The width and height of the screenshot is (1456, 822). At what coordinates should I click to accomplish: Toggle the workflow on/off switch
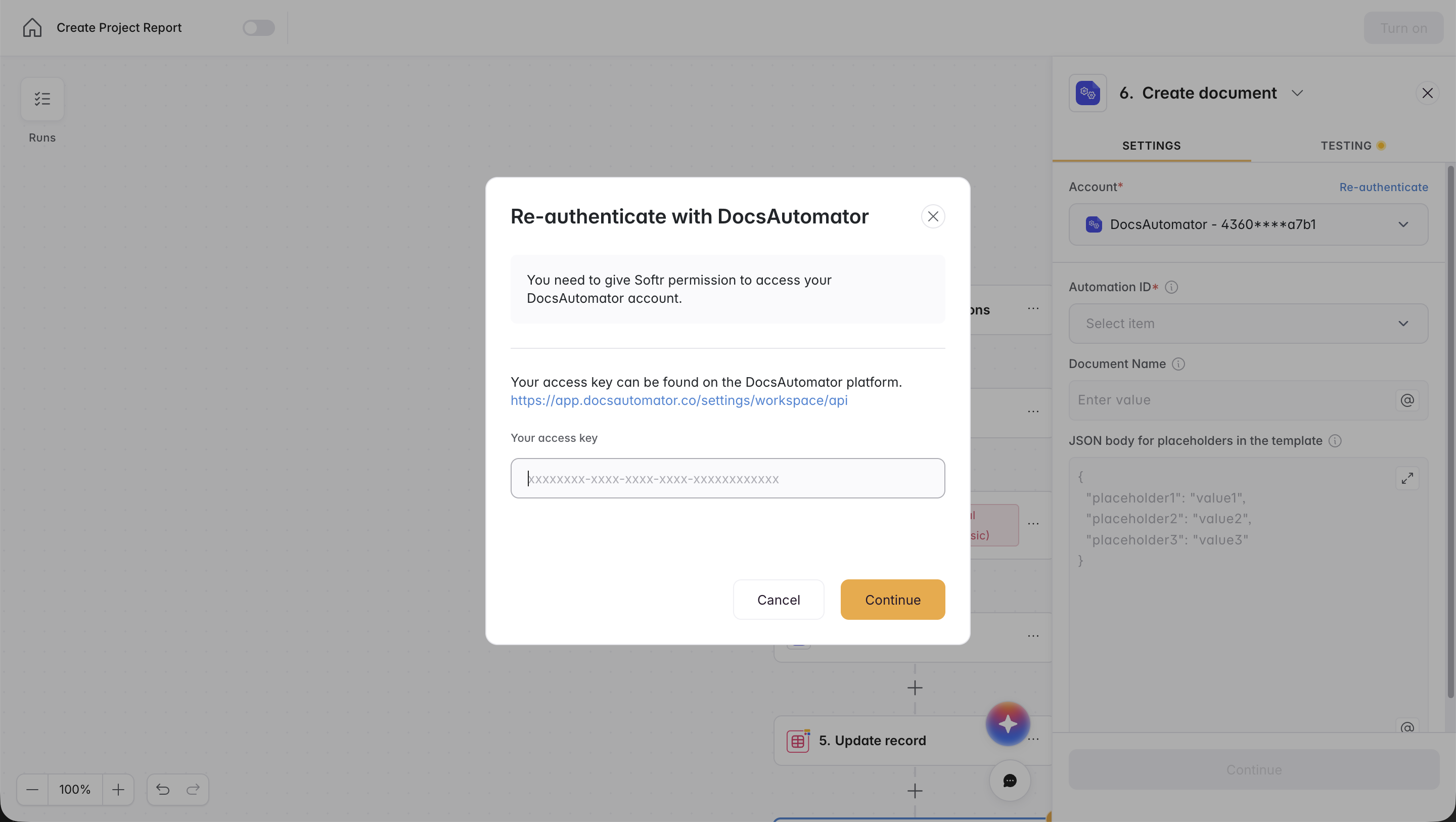pyautogui.click(x=258, y=28)
